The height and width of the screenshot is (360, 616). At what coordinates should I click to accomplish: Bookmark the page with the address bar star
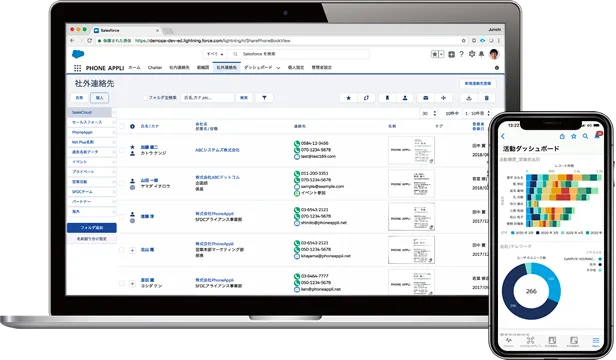pos(464,40)
